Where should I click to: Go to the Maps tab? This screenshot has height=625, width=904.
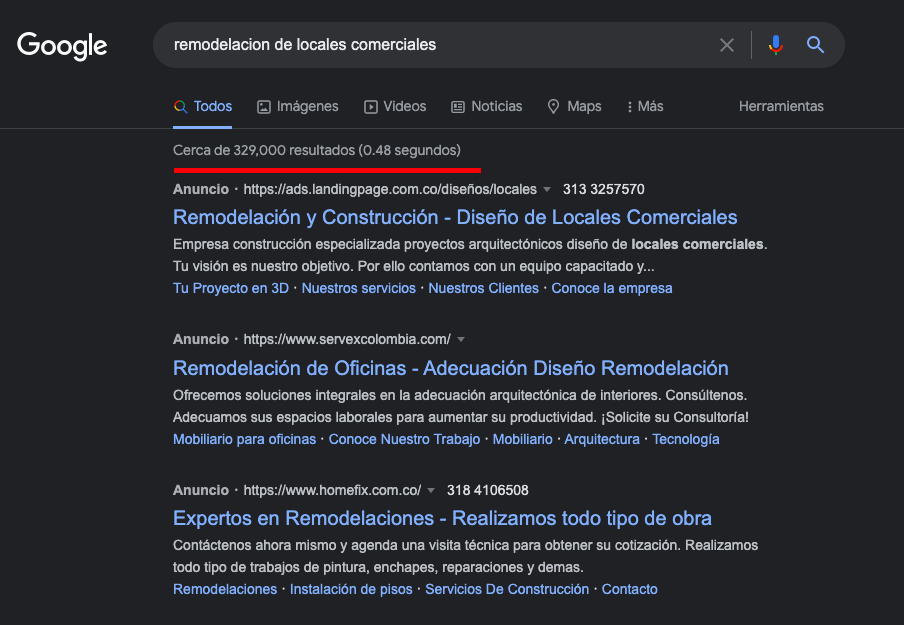point(574,107)
